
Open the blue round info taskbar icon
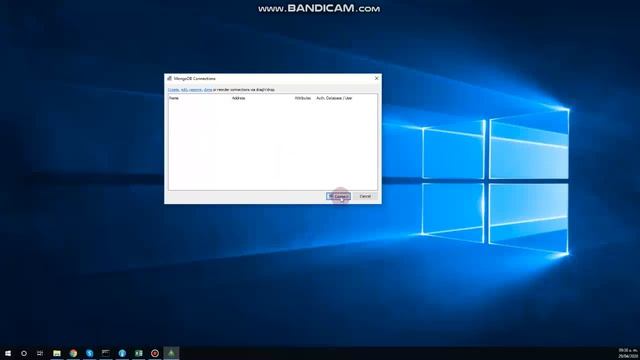coord(122,353)
